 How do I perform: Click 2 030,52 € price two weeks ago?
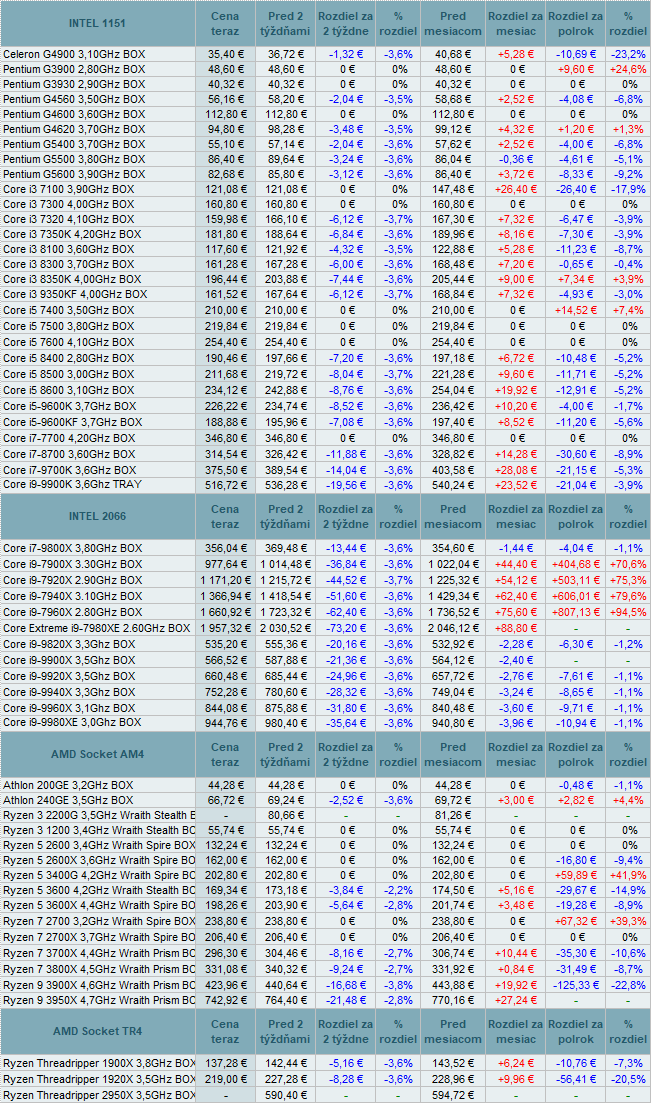click(285, 628)
